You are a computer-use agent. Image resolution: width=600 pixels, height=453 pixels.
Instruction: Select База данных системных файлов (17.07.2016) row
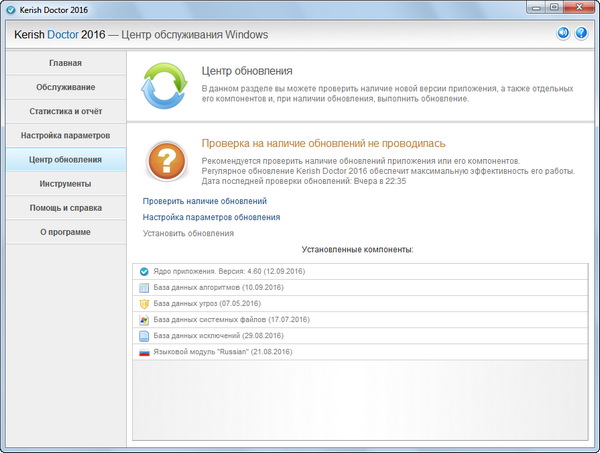click(360, 320)
